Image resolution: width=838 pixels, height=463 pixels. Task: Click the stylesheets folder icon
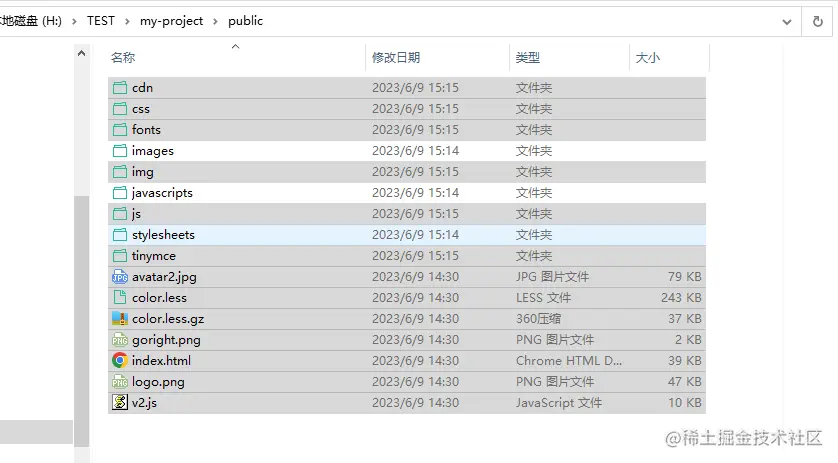coord(120,235)
